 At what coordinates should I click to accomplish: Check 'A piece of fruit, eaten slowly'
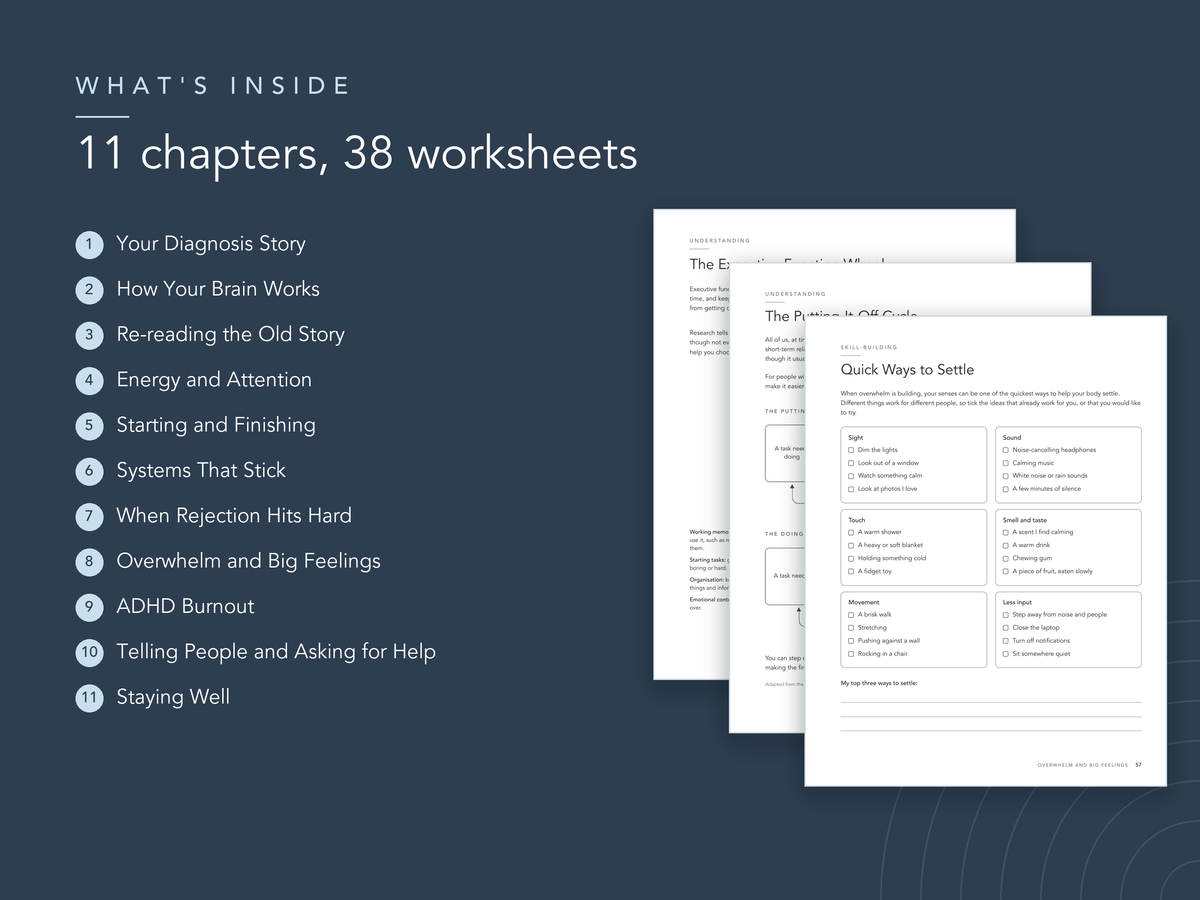pos(1005,571)
